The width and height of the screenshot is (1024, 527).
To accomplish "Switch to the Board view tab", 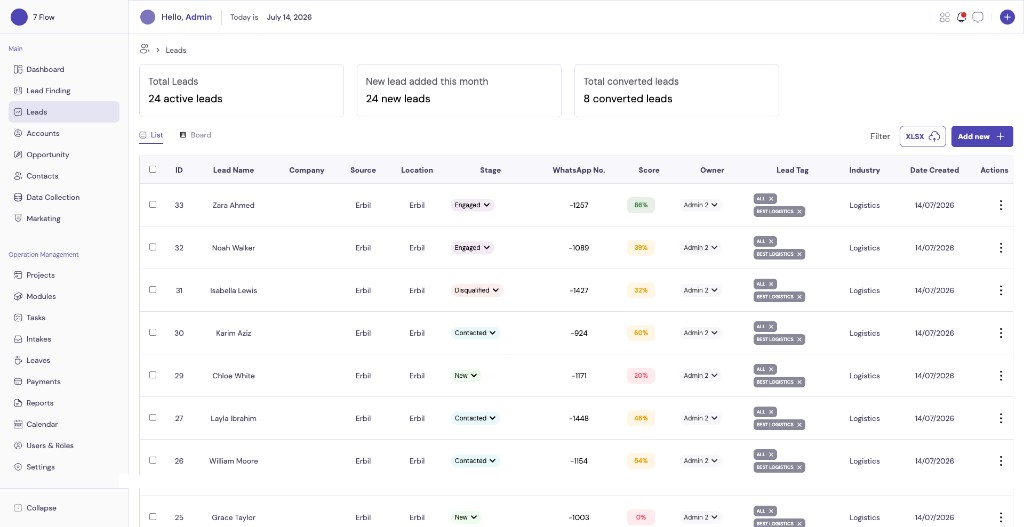I will (195, 135).
